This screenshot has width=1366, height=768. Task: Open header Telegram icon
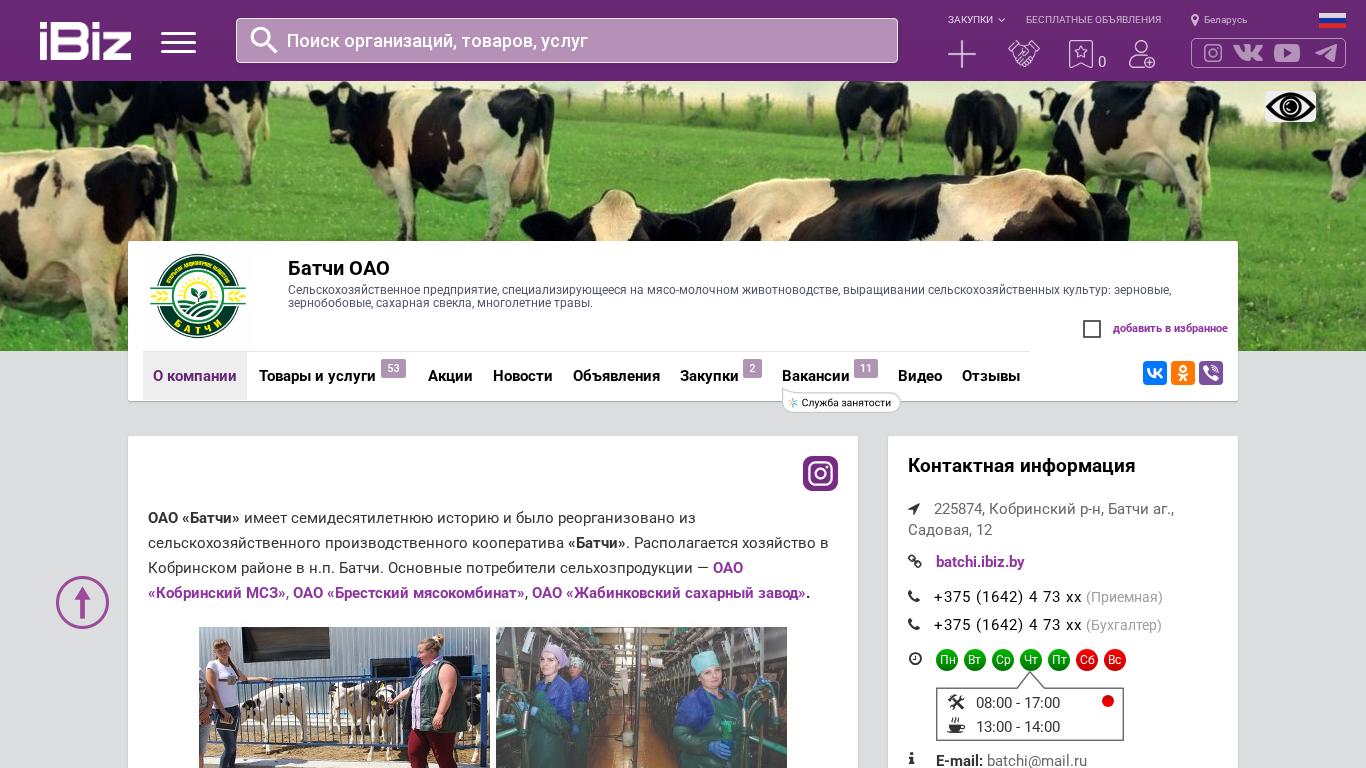pyautogui.click(x=1326, y=53)
